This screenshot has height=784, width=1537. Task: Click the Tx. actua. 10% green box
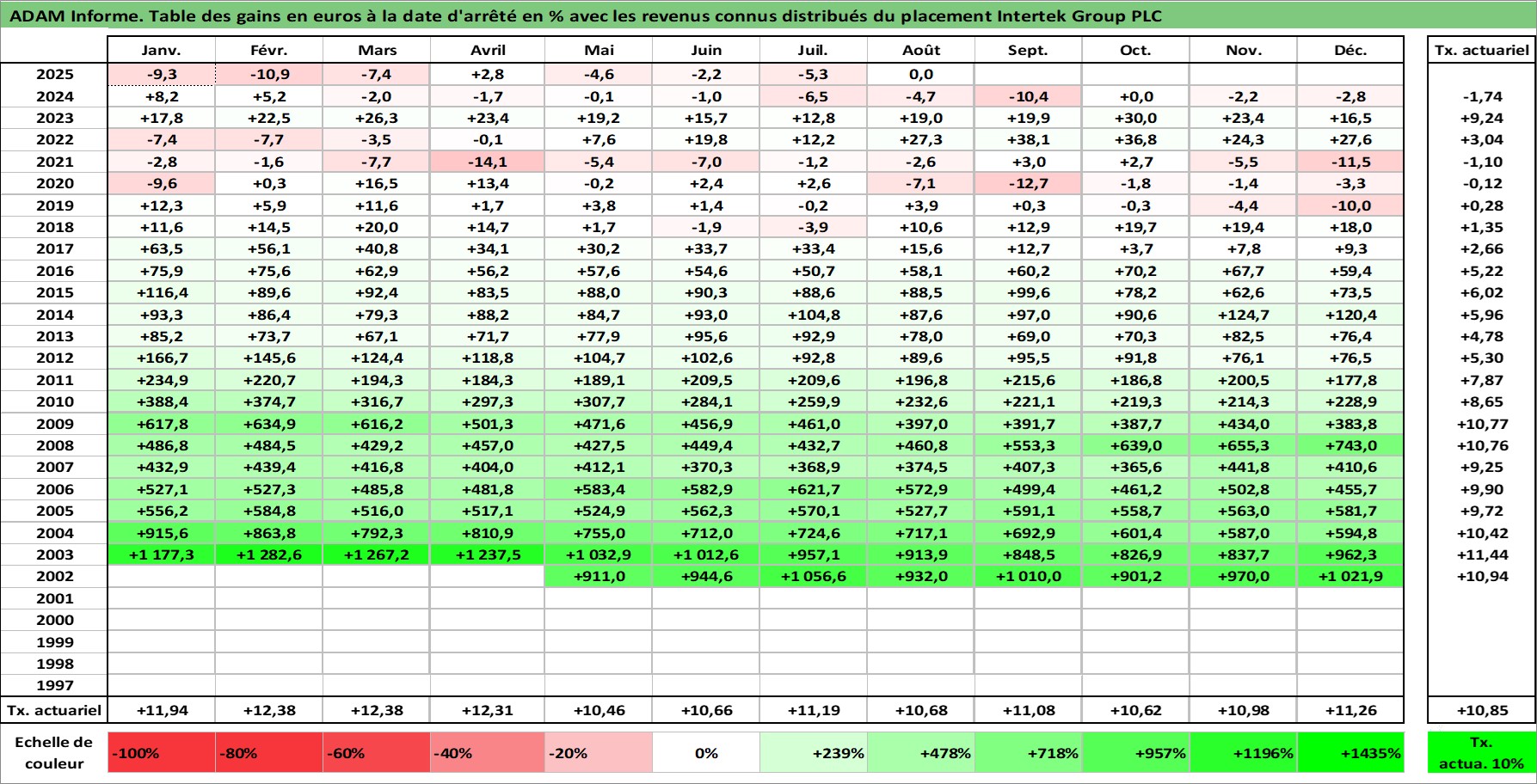(1481, 753)
